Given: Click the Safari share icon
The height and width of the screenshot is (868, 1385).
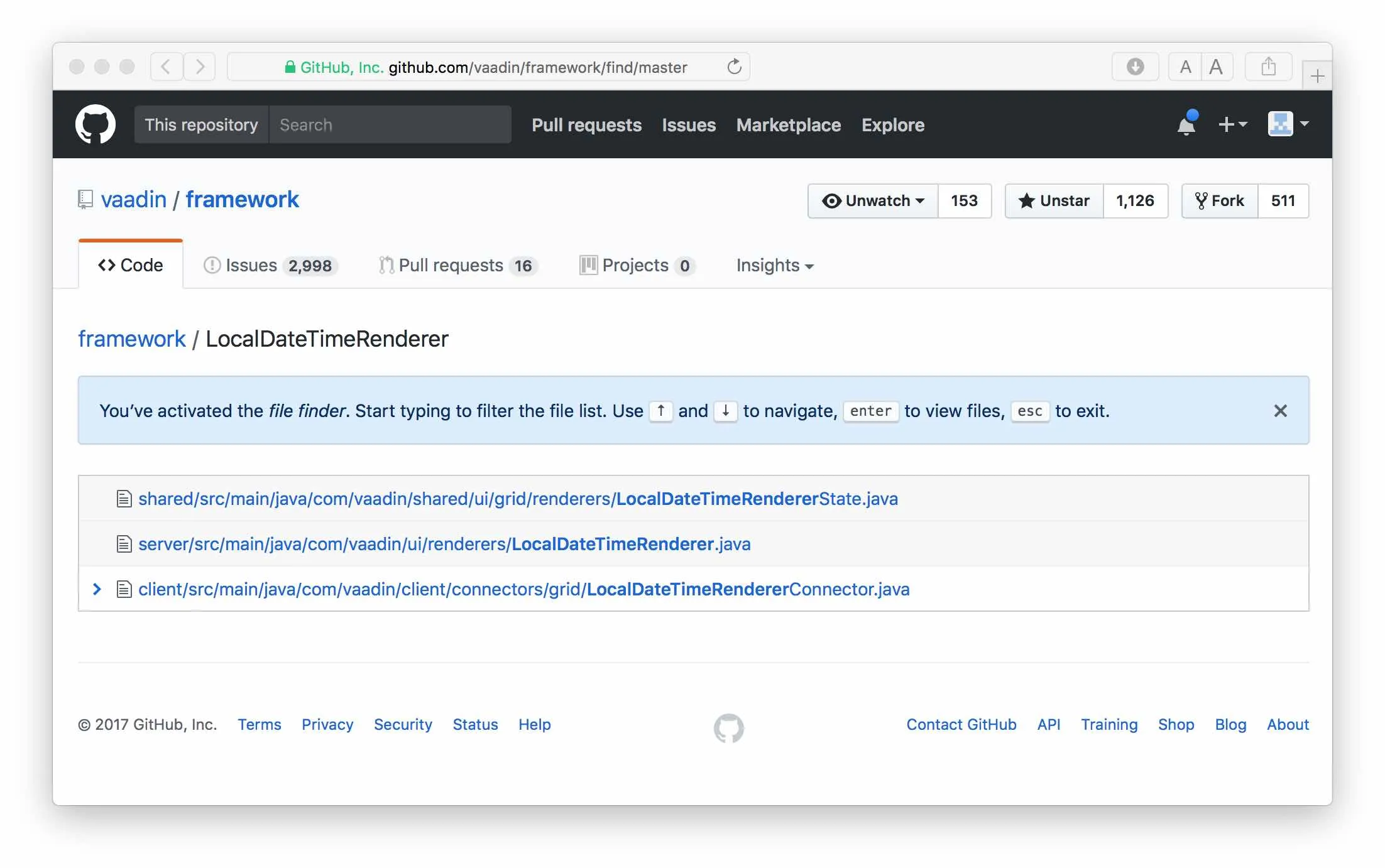Looking at the screenshot, I should point(1268,67).
